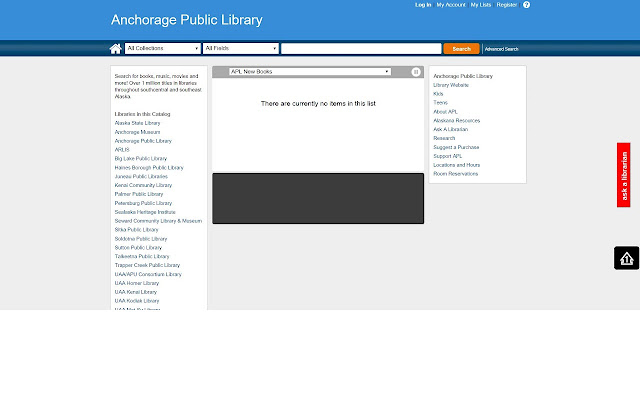This screenshot has height=400, width=640.
Task: Click the Anchorage Public Library header title
Action: click(187, 20)
